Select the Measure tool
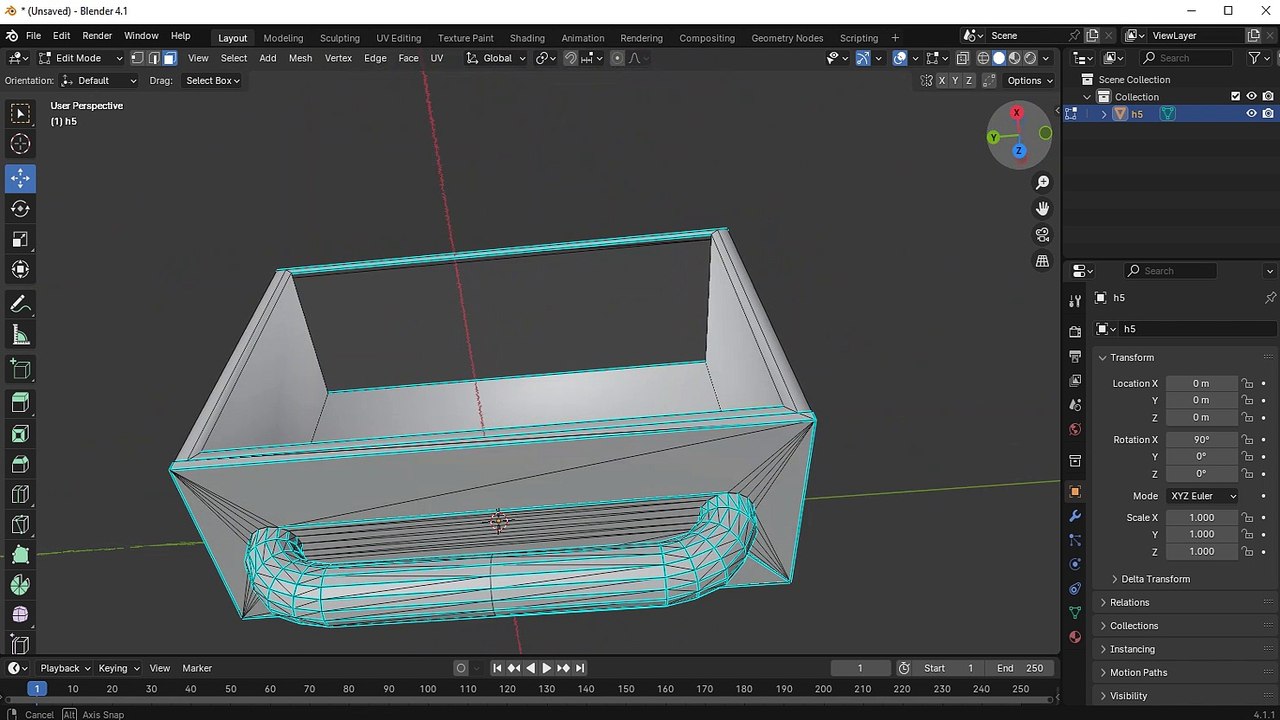 [x=20, y=335]
